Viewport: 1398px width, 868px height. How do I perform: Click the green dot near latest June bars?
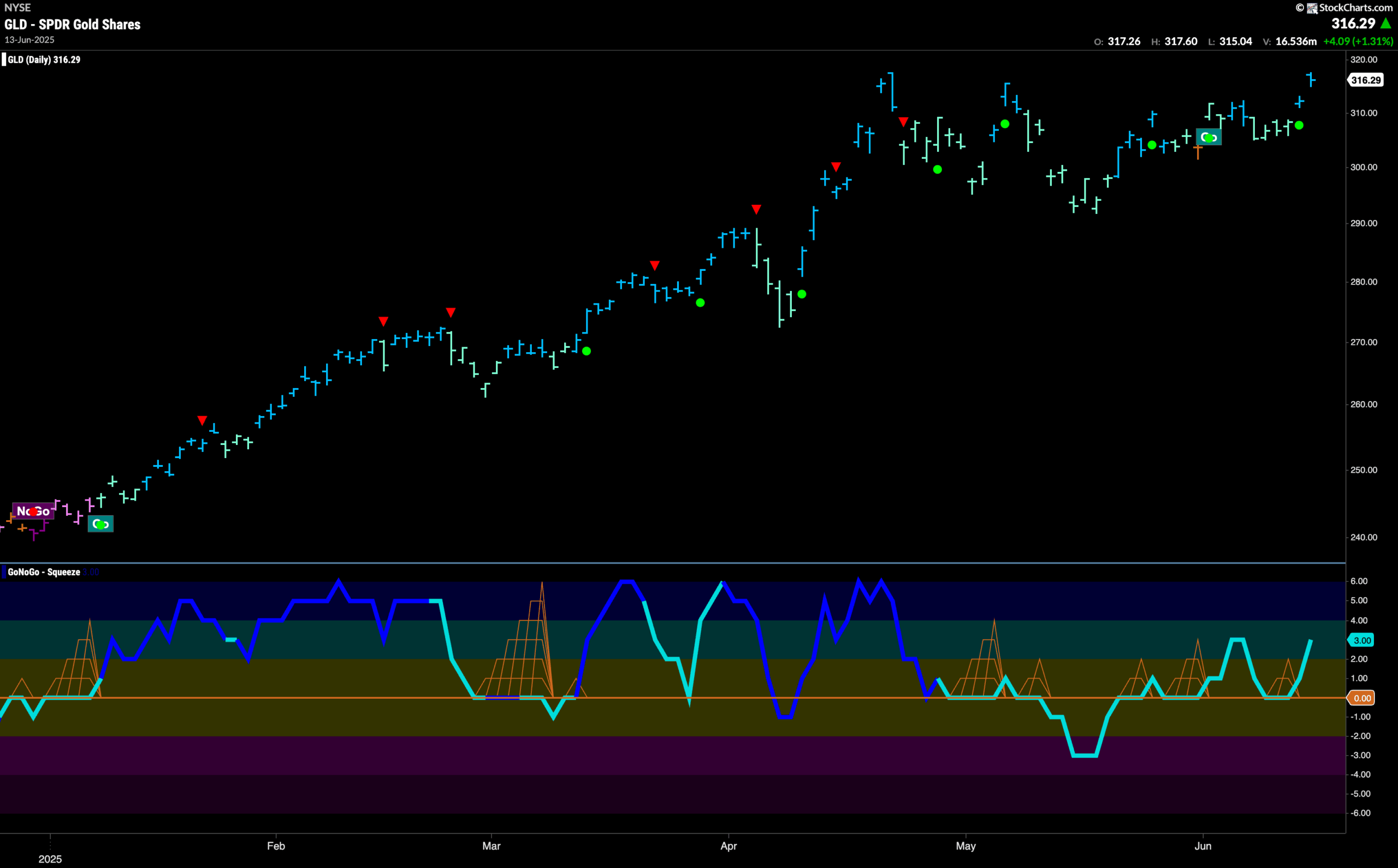tap(1299, 125)
